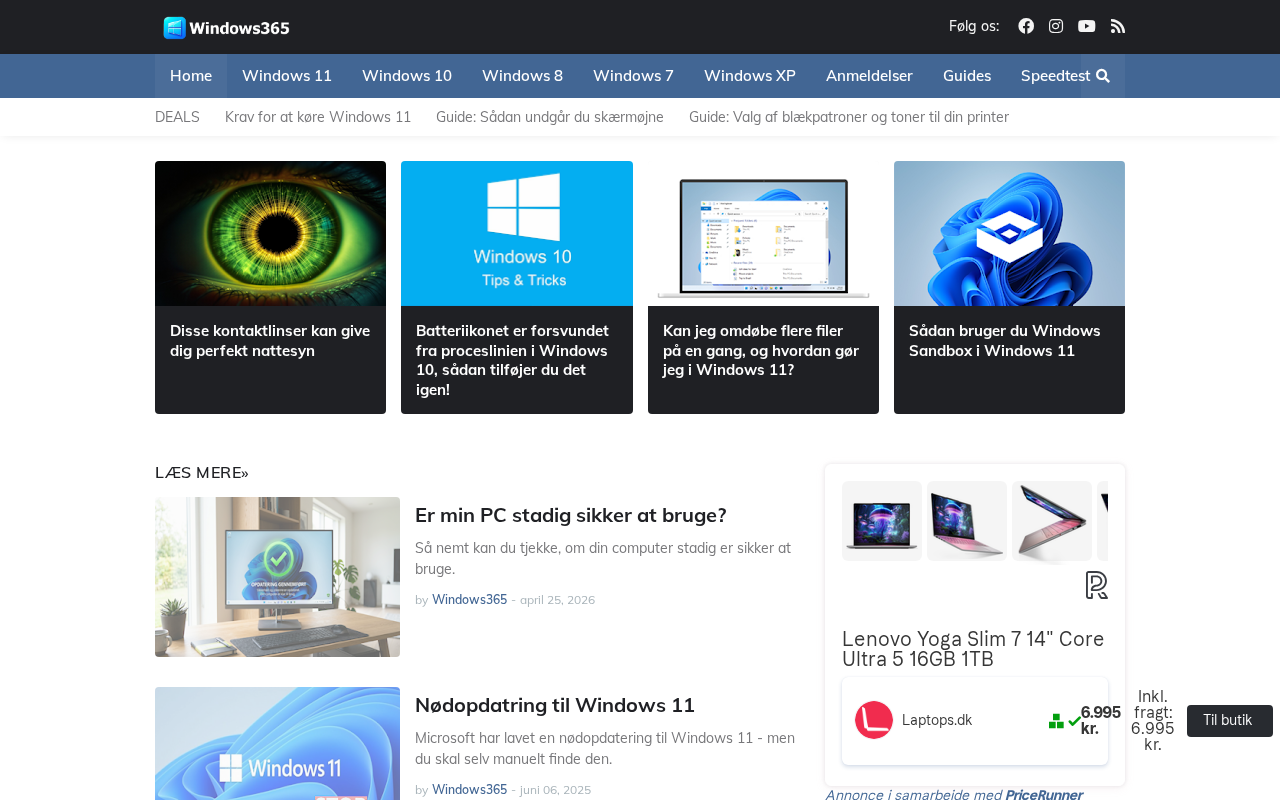Click the 6.995 kr. price
Viewport: 1280px width, 800px height.
pyautogui.click(x=1100, y=721)
